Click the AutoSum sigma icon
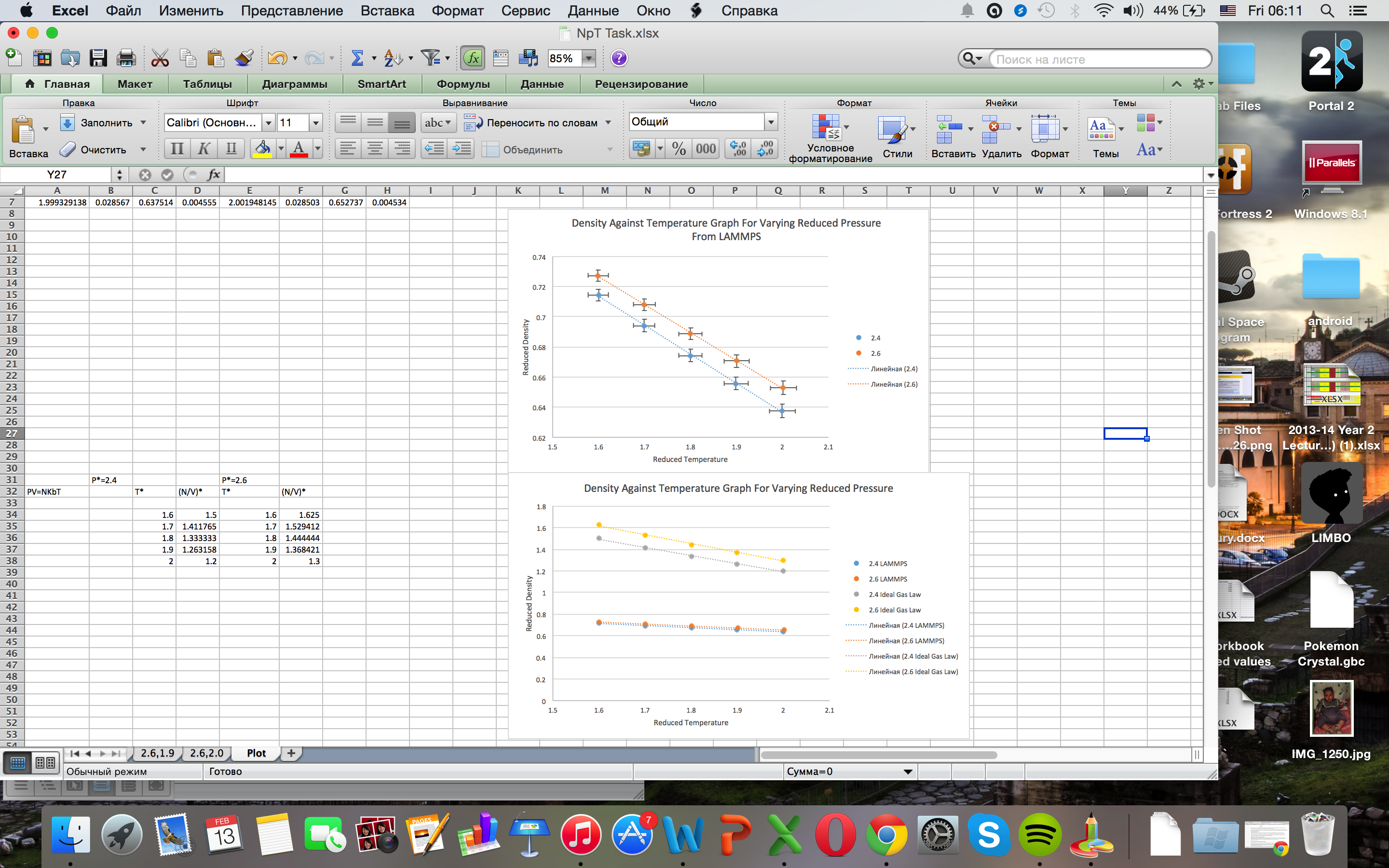Viewport: 1389px width, 868px height. click(x=357, y=58)
